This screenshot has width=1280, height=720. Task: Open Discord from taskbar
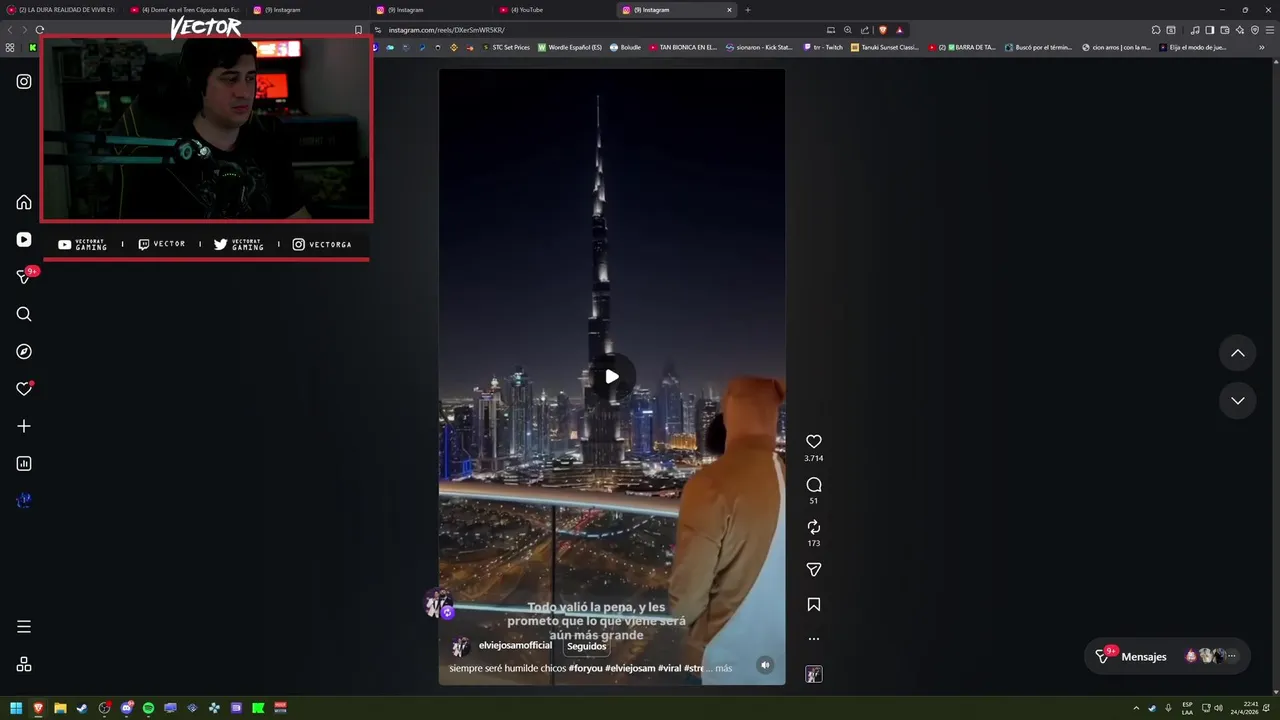tap(126, 708)
